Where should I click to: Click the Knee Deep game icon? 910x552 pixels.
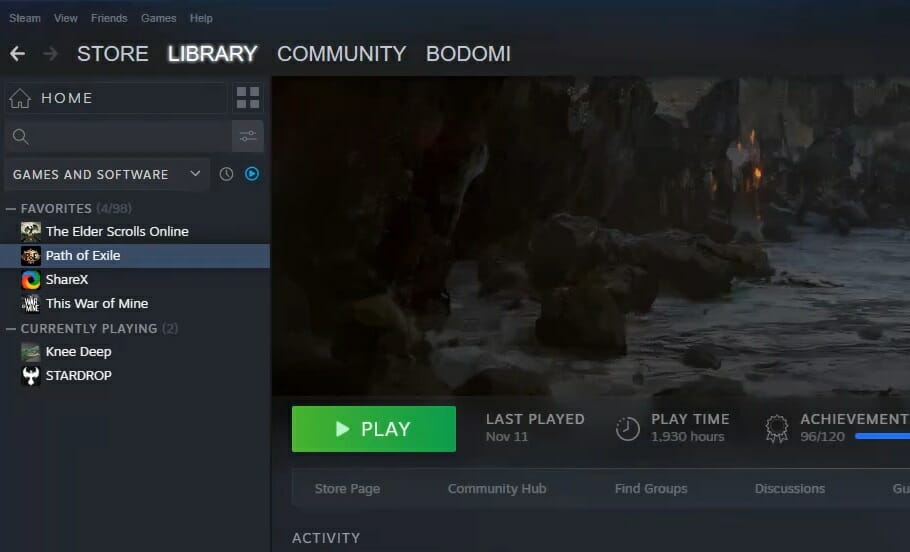point(31,352)
